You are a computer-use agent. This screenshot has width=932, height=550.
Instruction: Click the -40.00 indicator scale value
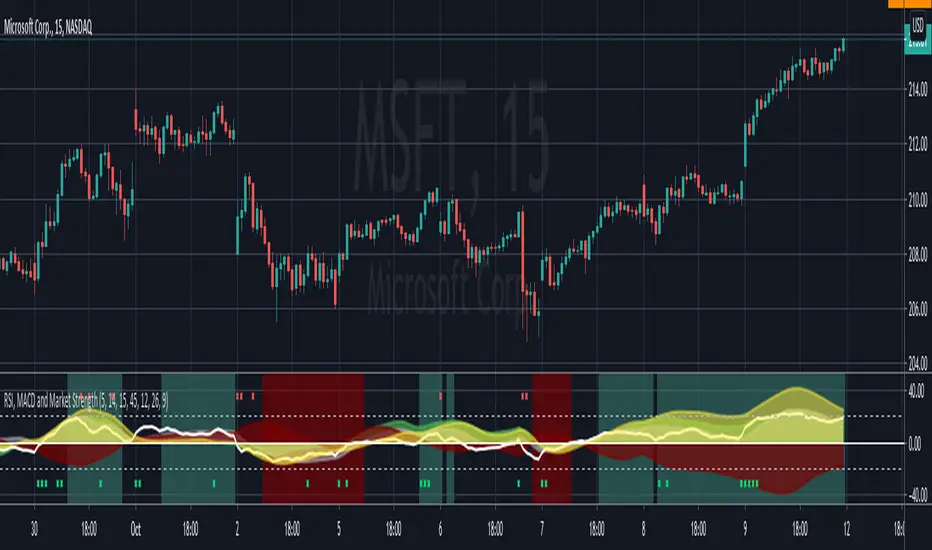click(x=916, y=495)
